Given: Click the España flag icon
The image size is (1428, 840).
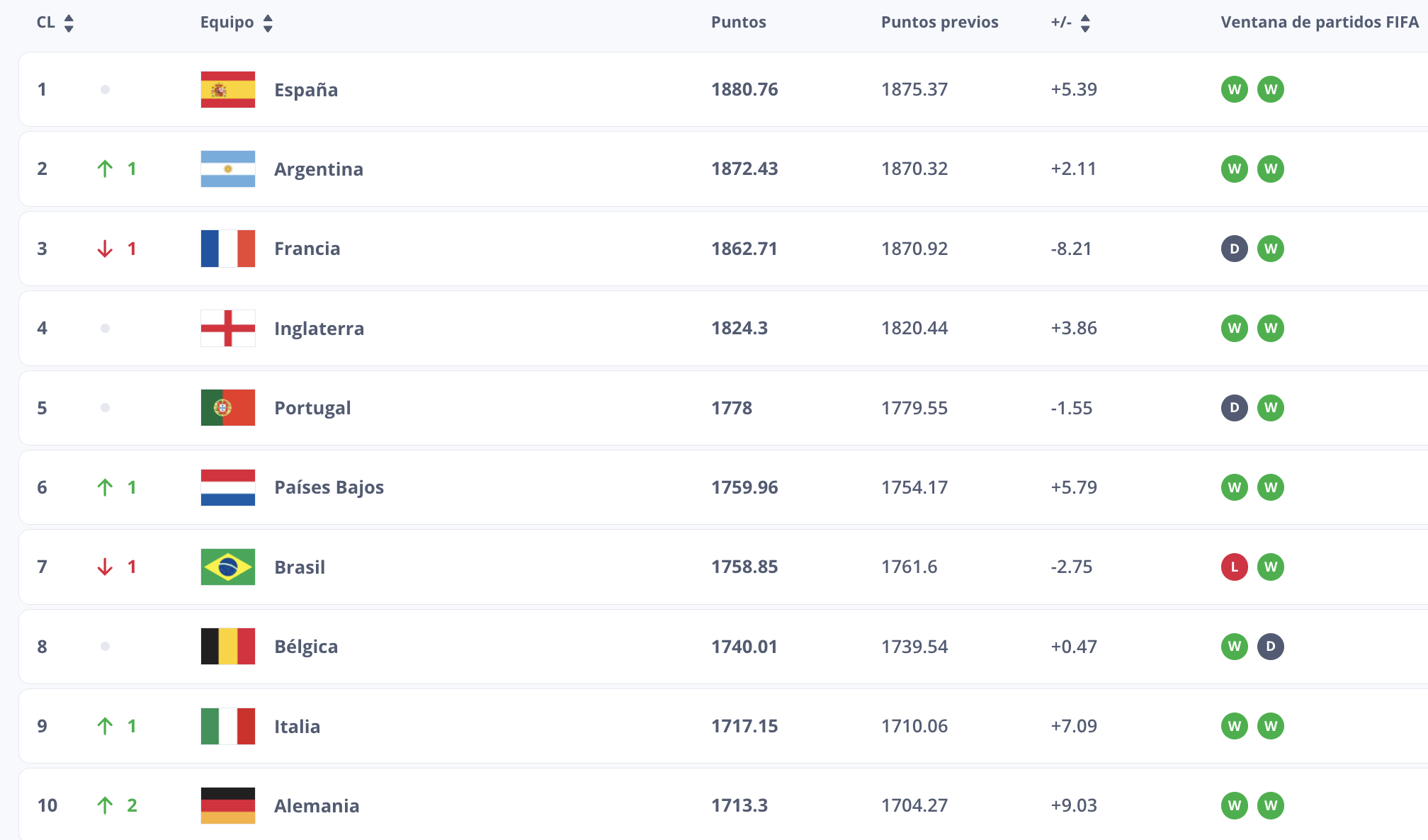Looking at the screenshot, I should tap(227, 90).
